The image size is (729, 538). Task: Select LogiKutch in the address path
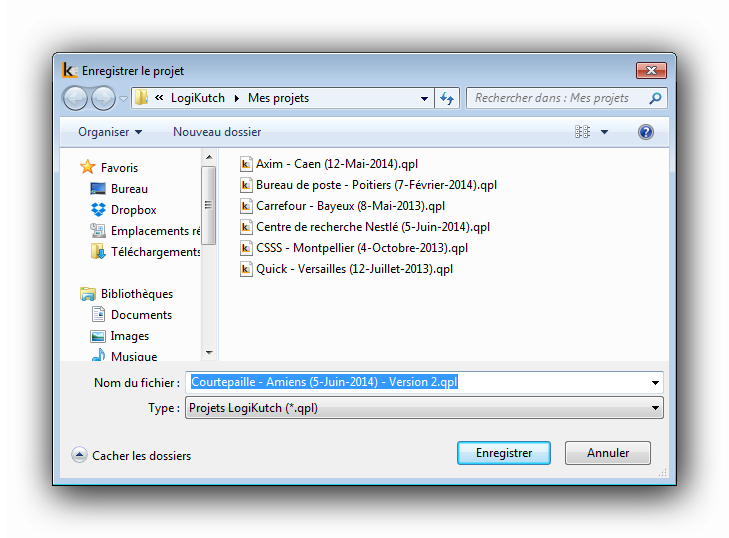pyautogui.click(x=198, y=98)
